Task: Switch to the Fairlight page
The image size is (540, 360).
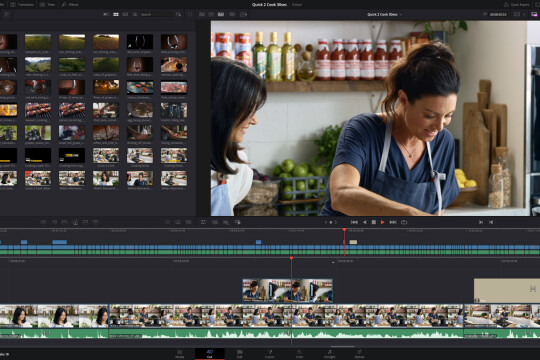Action: [329, 354]
